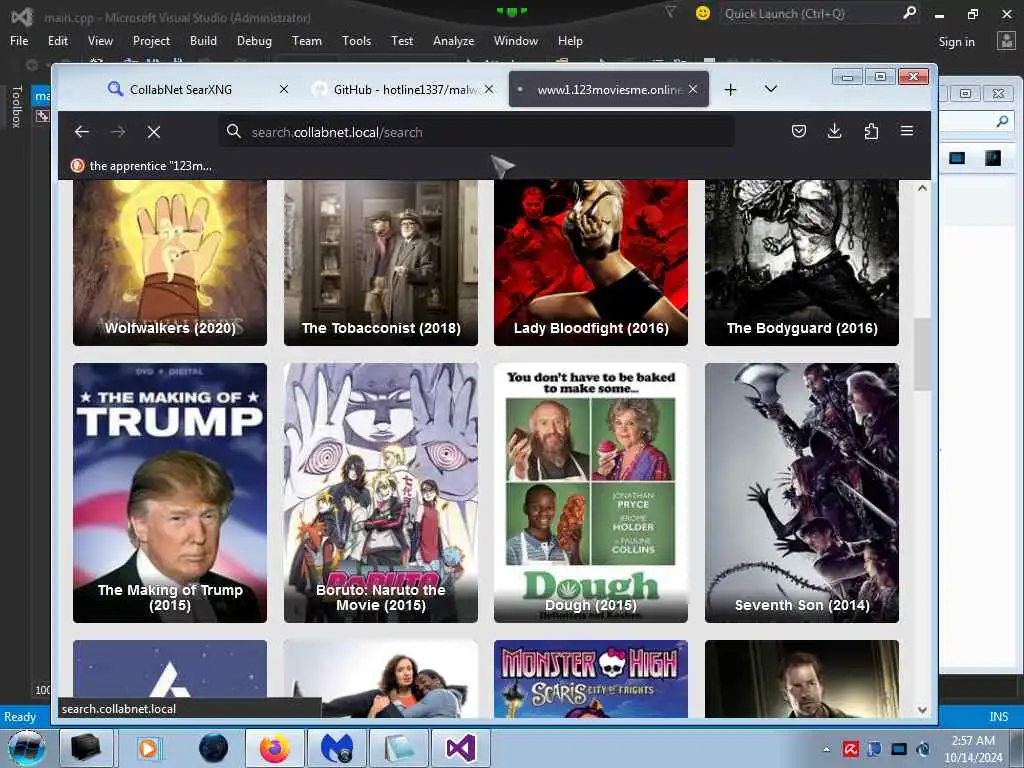Close the GitHub hotline1337 tab

[489, 89]
